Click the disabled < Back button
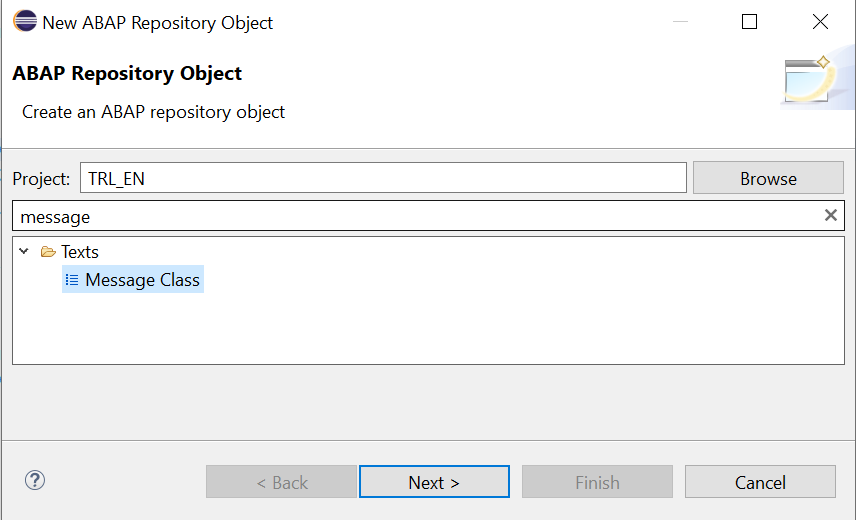 tap(282, 482)
